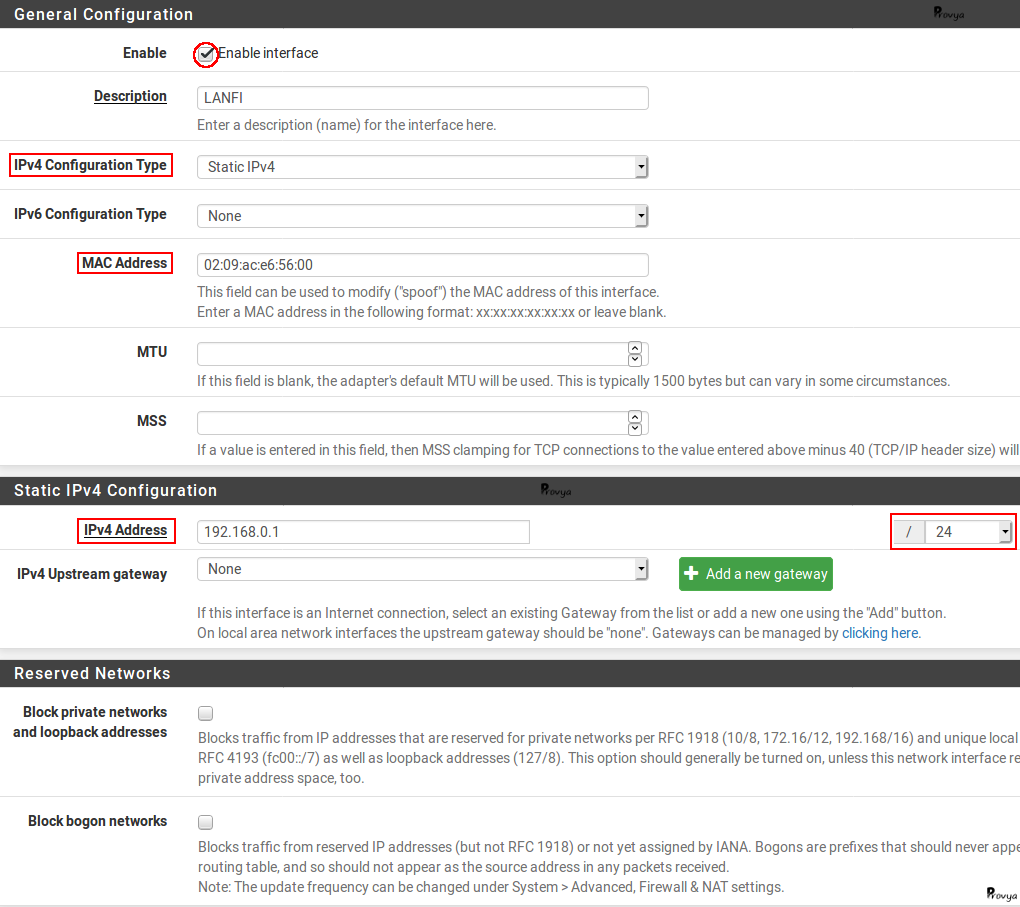Screen dimensions: 1020x907
Task: Increase the MTU value with up arrow
Action: click(635, 348)
